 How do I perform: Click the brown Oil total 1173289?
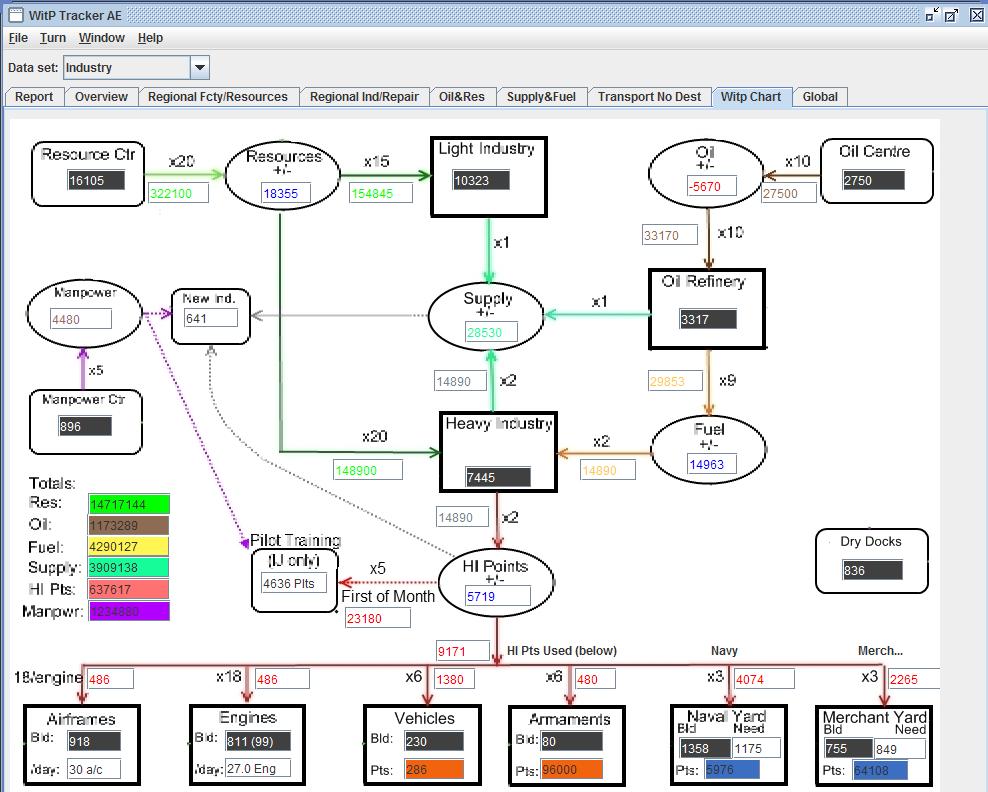[129, 525]
